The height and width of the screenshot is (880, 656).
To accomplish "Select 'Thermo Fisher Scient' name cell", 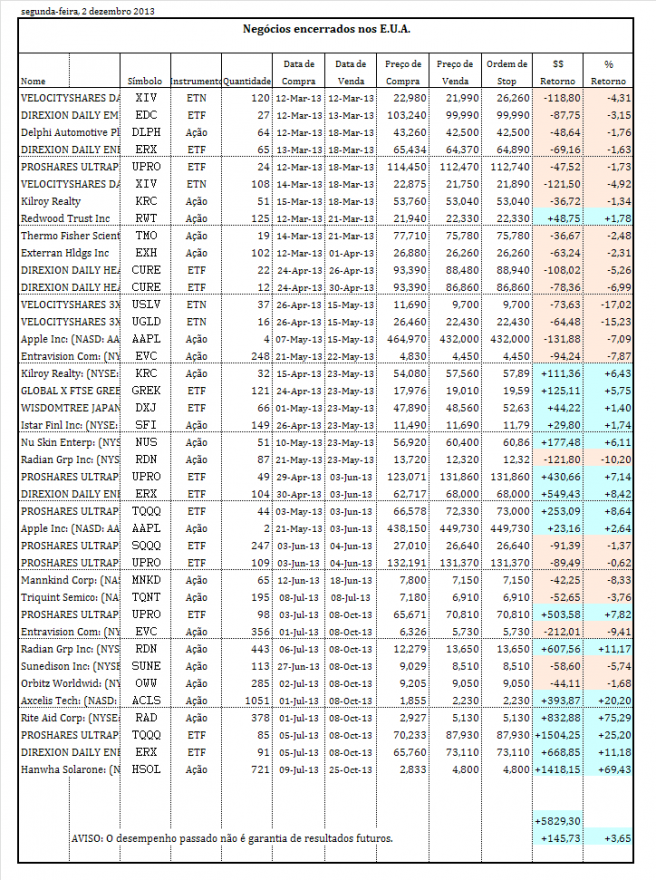I will [x=70, y=236].
